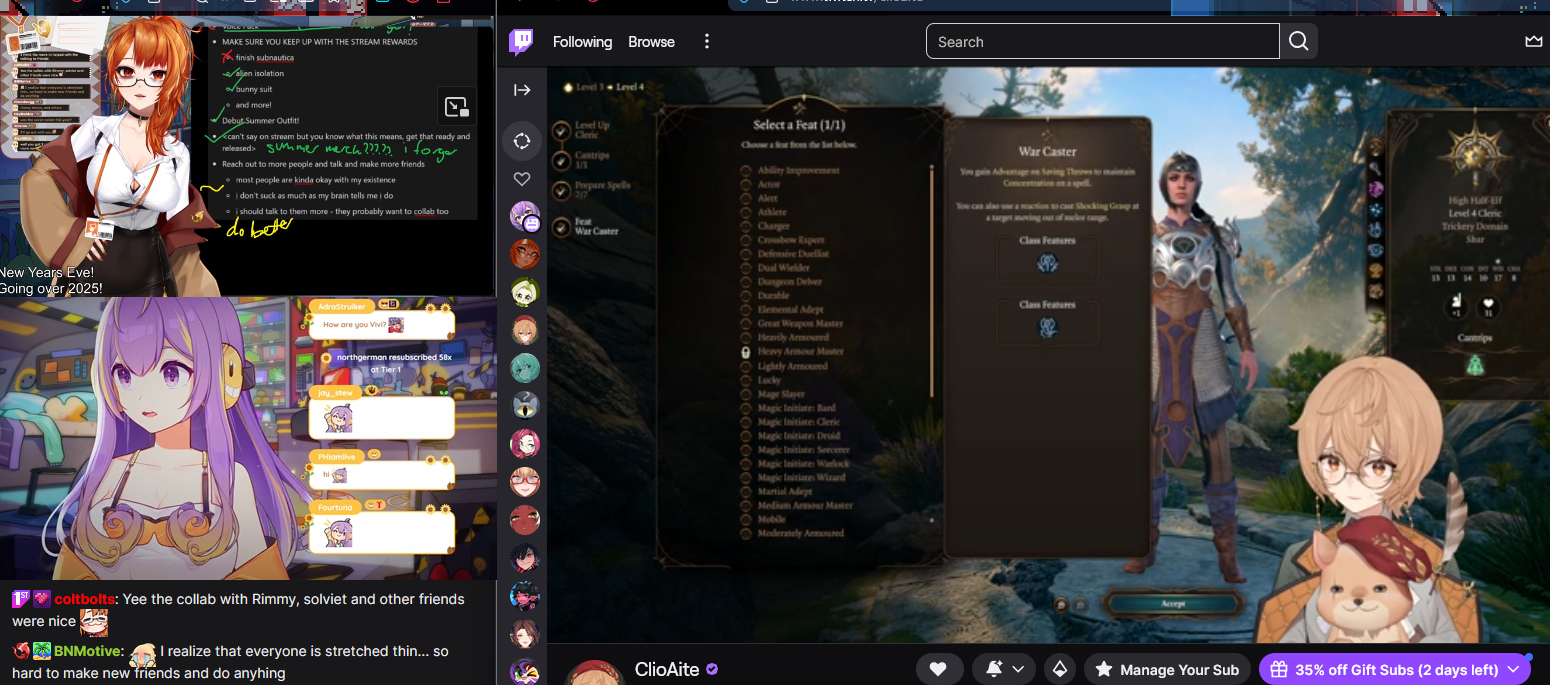Image resolution: width=1550 pixels, height=685 pixels.
Task: Open the Stories icon in sidebar
Action: pyautogui.click(x=522, y=141)
